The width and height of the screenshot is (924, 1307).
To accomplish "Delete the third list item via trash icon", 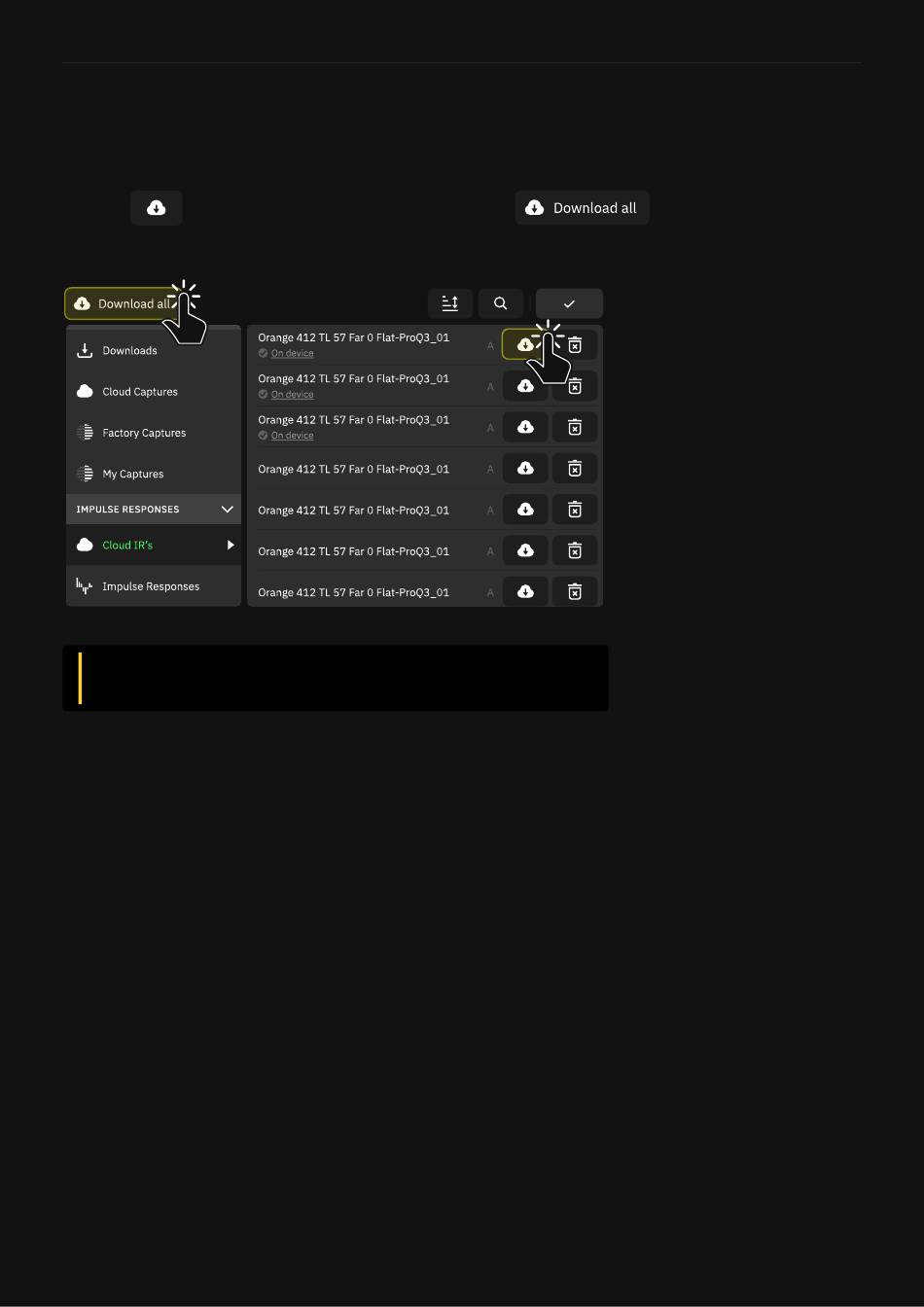I will 575,427.
